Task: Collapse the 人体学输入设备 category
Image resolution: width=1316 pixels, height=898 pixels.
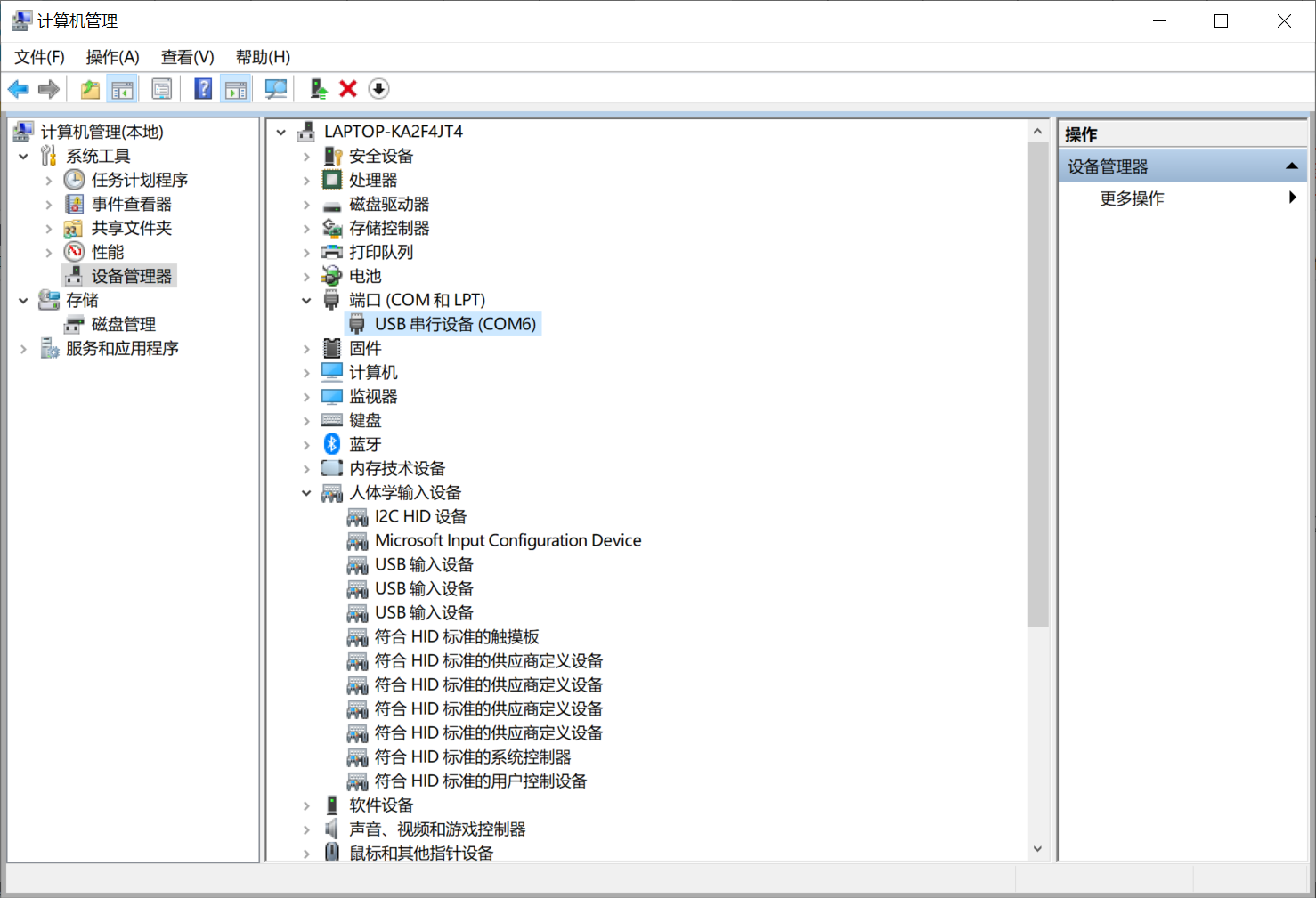Action: click(306, 492)
